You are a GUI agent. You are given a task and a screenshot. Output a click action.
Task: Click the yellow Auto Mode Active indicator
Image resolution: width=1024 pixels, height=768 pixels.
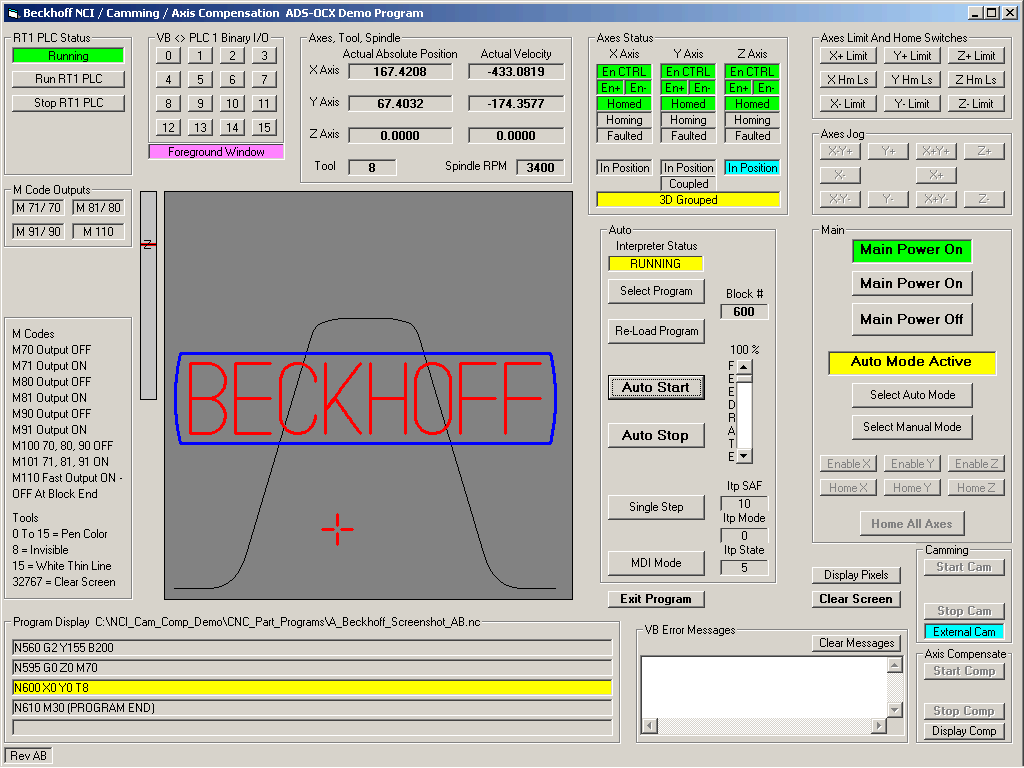click(912, 362)
